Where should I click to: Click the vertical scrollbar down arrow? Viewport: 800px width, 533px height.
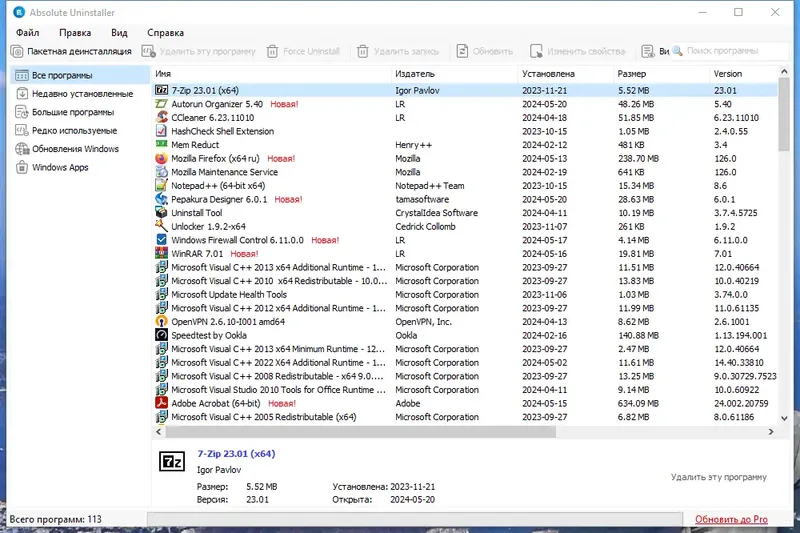point(784,418)
